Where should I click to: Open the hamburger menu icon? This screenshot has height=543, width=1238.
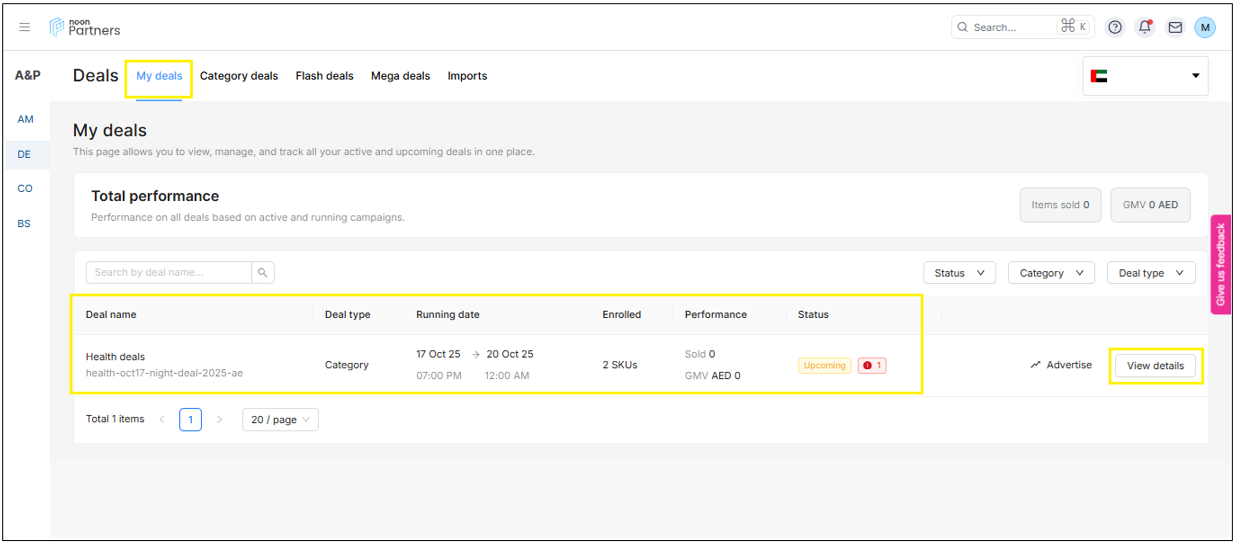click(25, 27)
